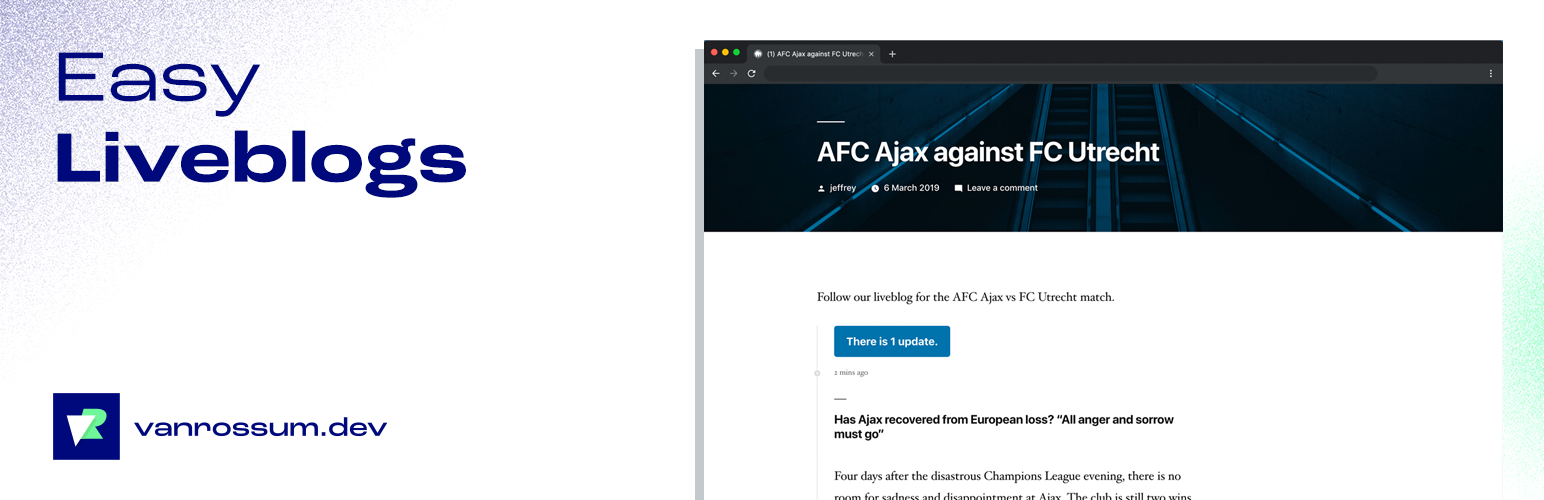Follow the Leave a comment link
The image size is (1544, 500).
[x=1002, y=188]
